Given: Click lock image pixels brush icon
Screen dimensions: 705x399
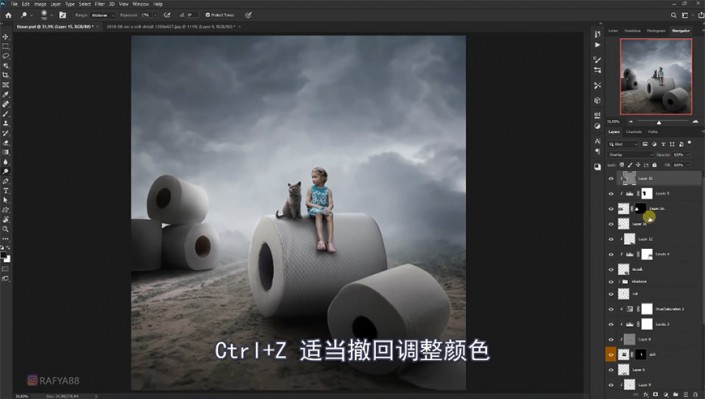Looking at the screenshot, I should point(630,165).
